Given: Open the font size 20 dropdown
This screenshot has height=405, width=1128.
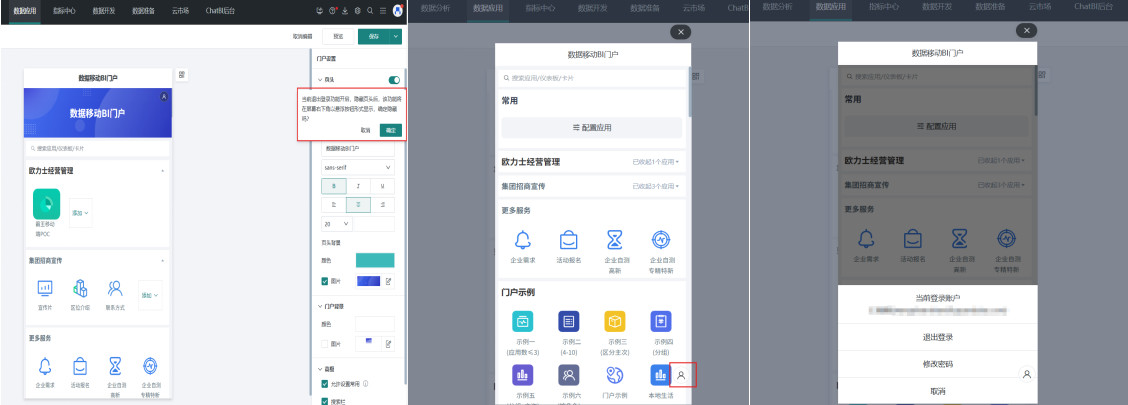Looking at the screenshot, I should point(337,224).
